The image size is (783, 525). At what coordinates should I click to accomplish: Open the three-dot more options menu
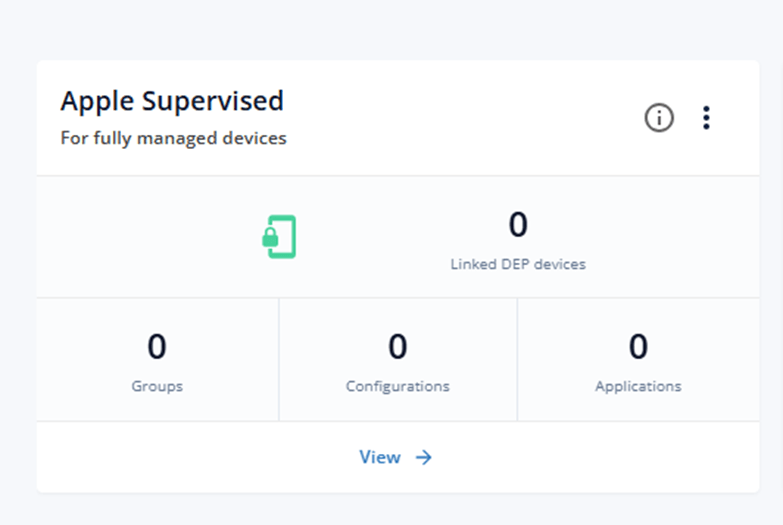[x=706, y=118]
